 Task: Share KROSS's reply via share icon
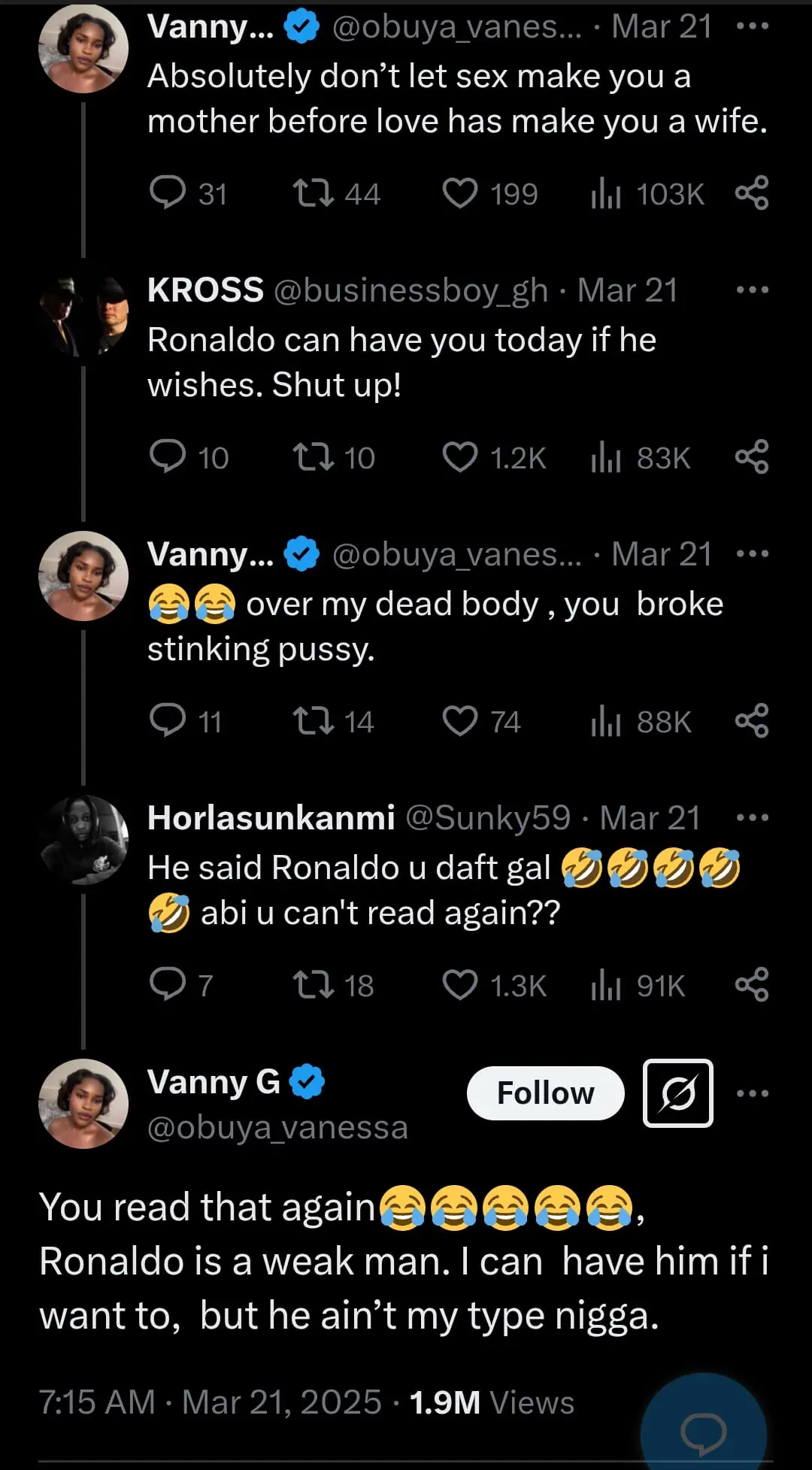pos(752,457)
